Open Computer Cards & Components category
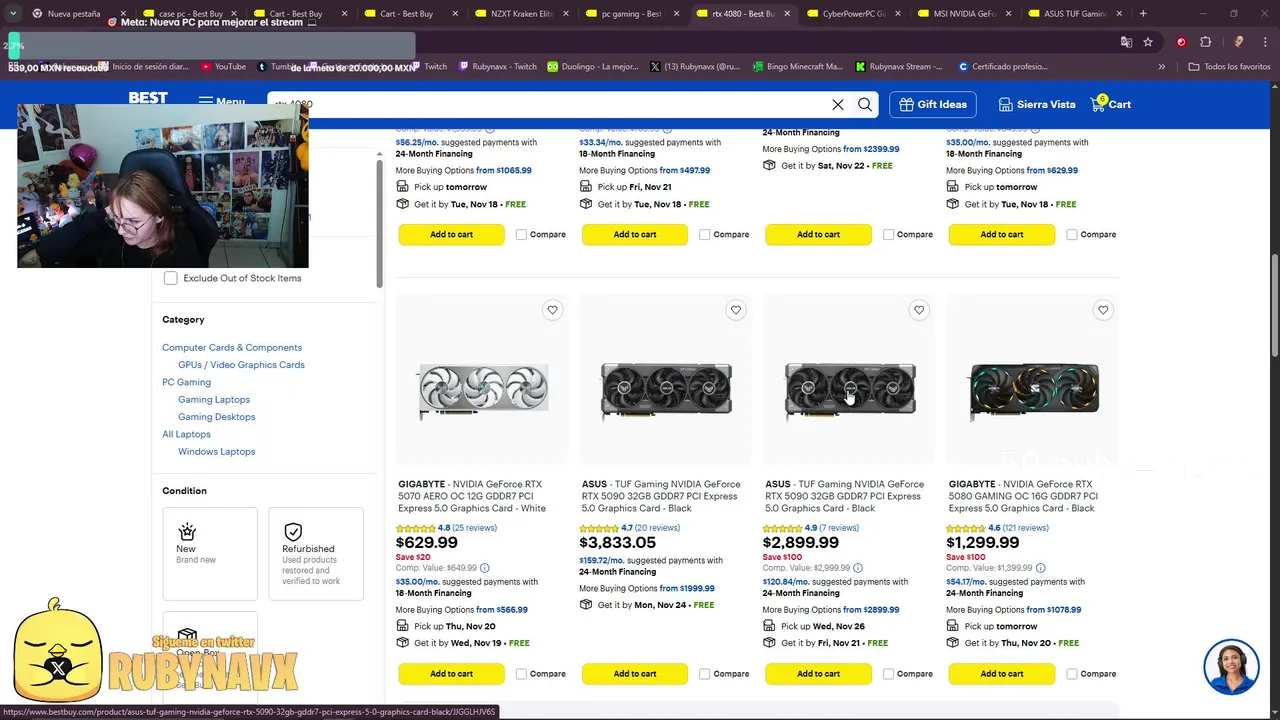Screen dimensions: 1280x720 click(232, 348)
